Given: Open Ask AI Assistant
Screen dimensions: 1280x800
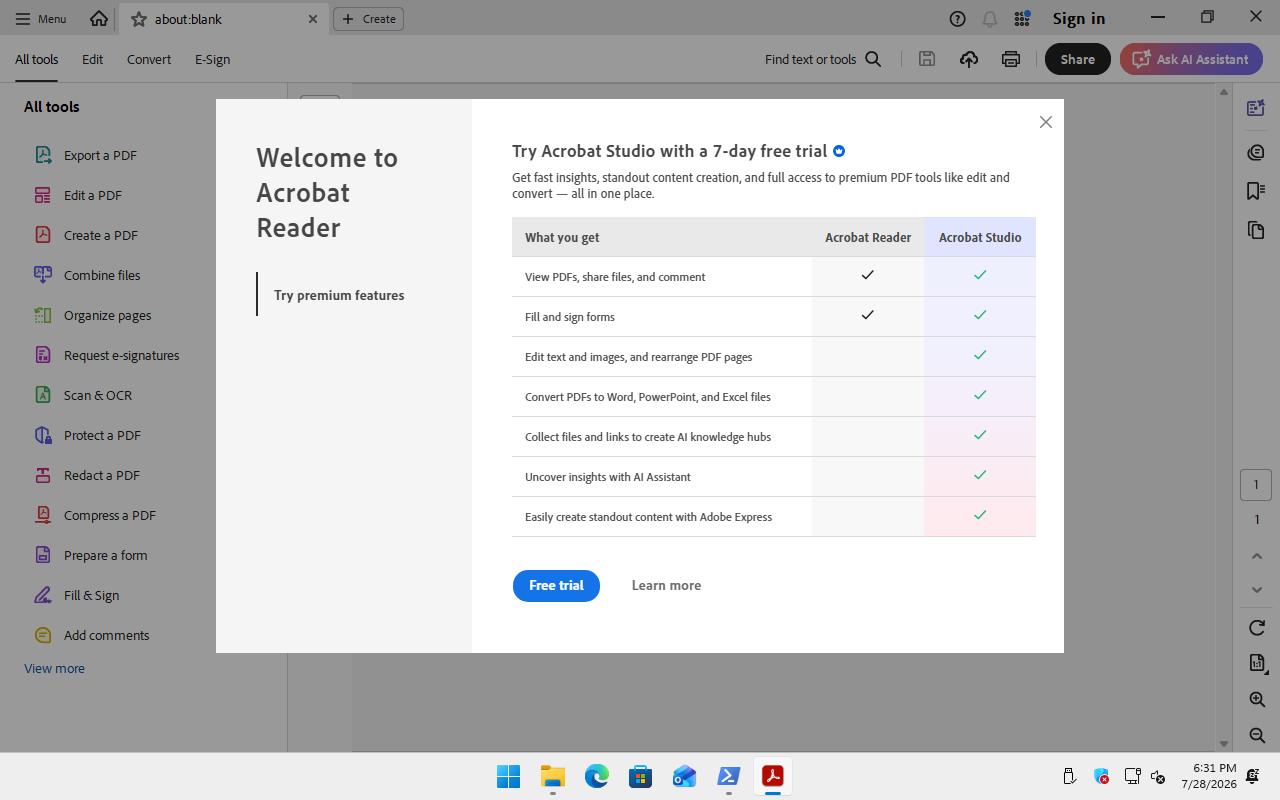Looking at the screenshot, I should pos(1191,59).
